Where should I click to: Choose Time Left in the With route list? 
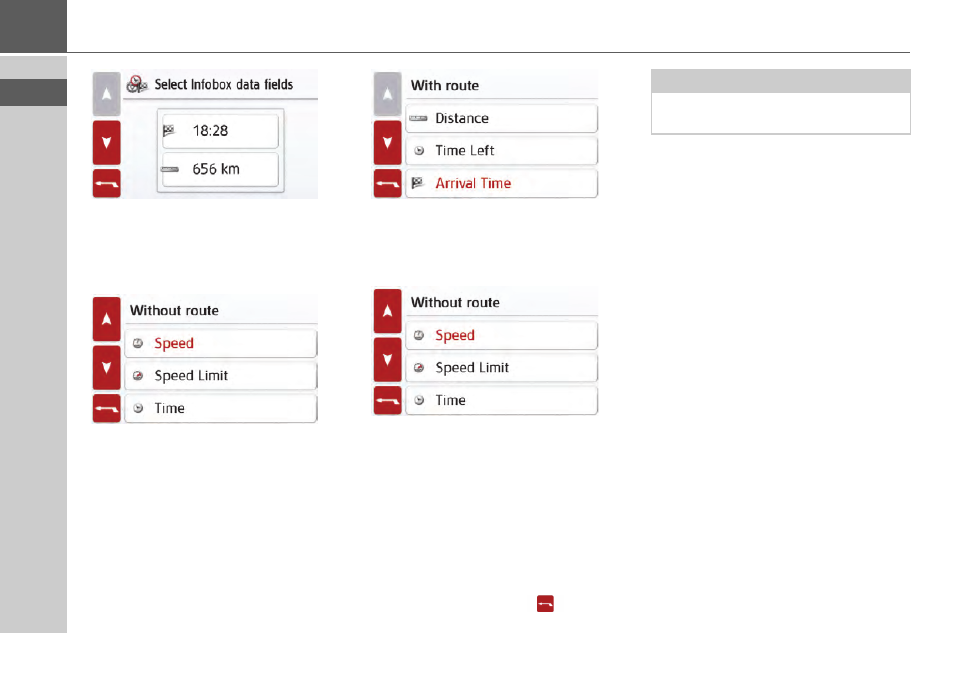pos(501,151)
